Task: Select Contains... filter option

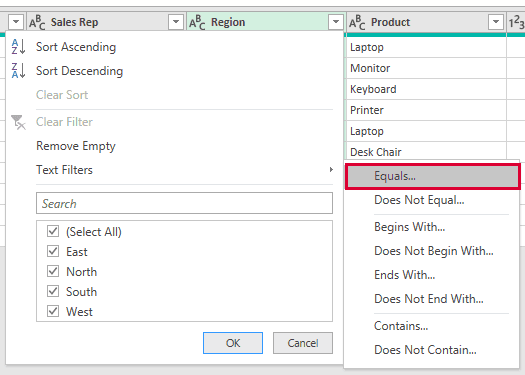Action: [x=401, y=326]
